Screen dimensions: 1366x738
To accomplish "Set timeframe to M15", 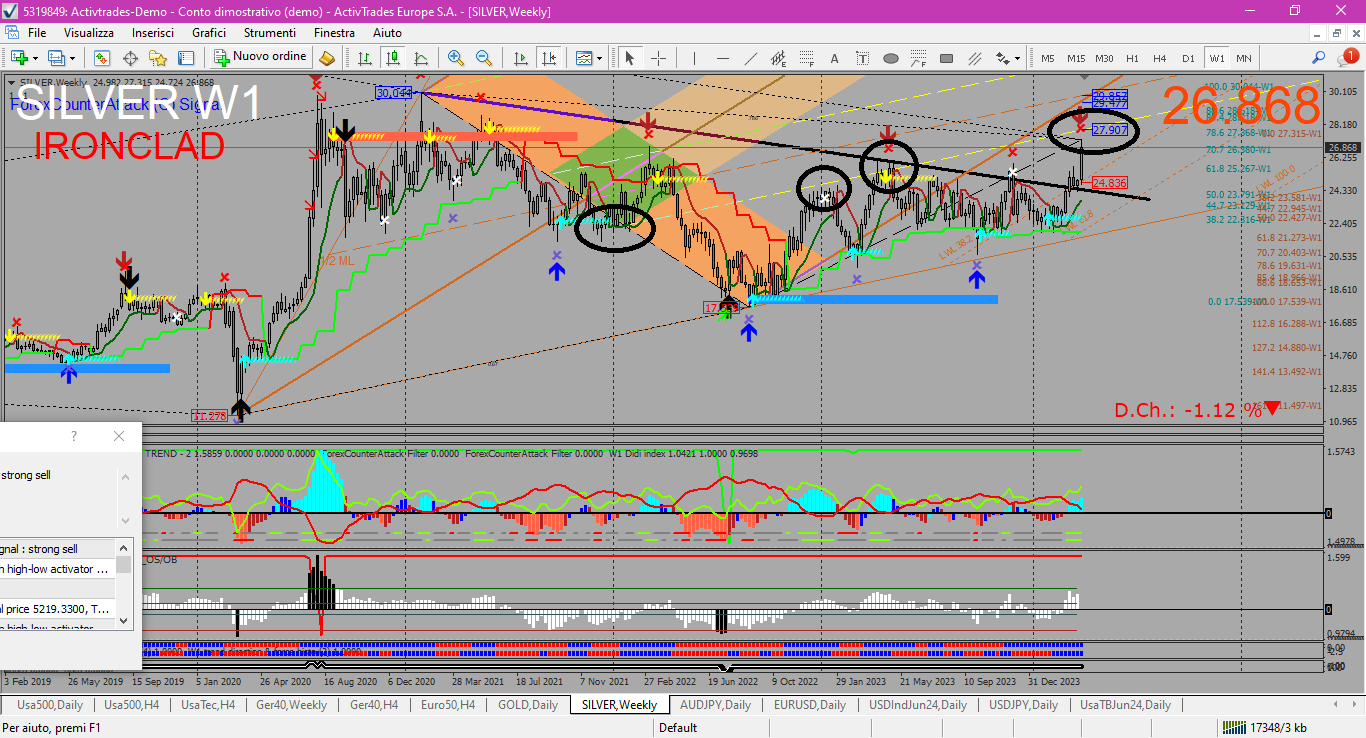I will [x=1076, y=58].
